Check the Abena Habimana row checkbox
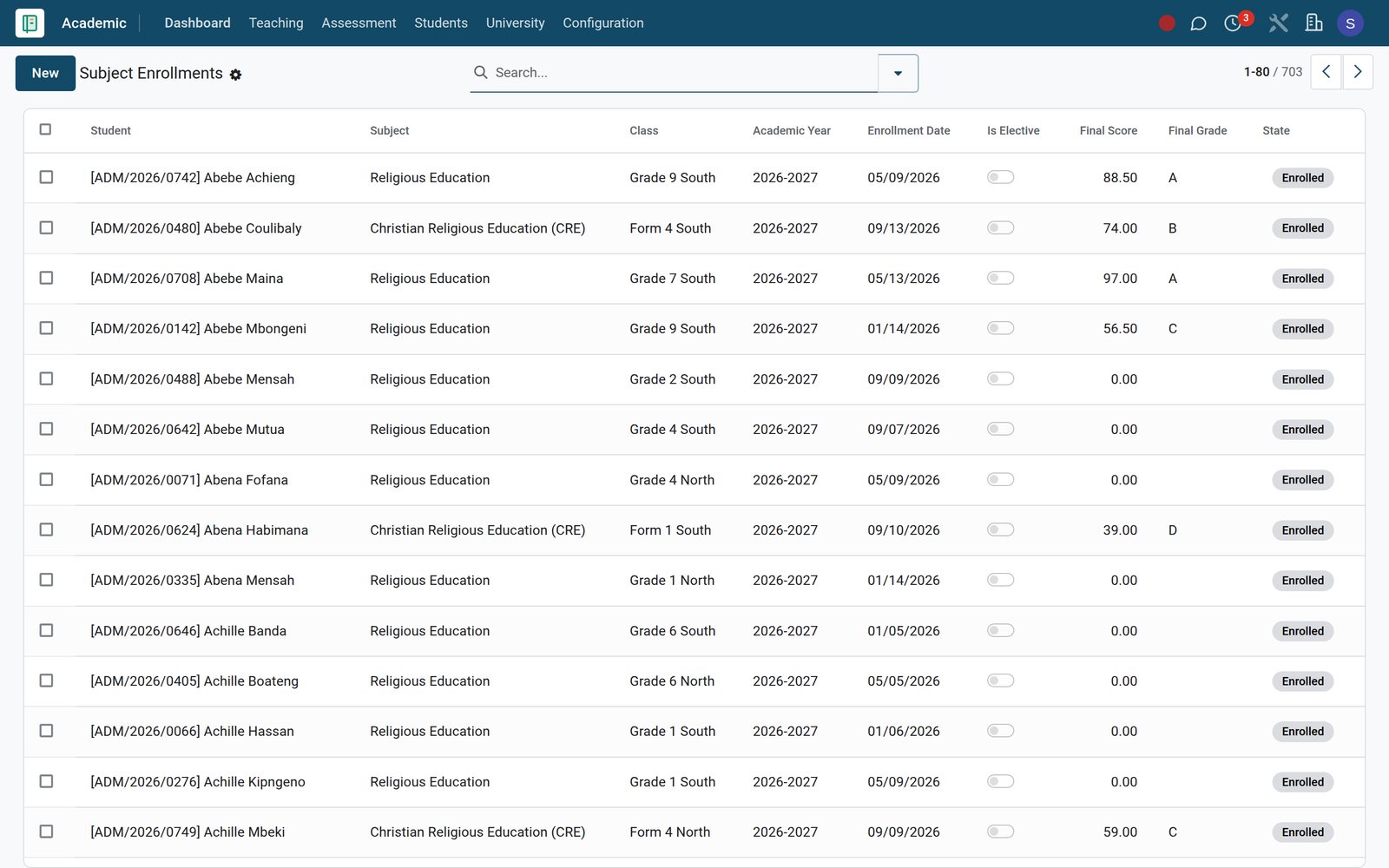The image size is (1389, 868). (x=46, y=529)
